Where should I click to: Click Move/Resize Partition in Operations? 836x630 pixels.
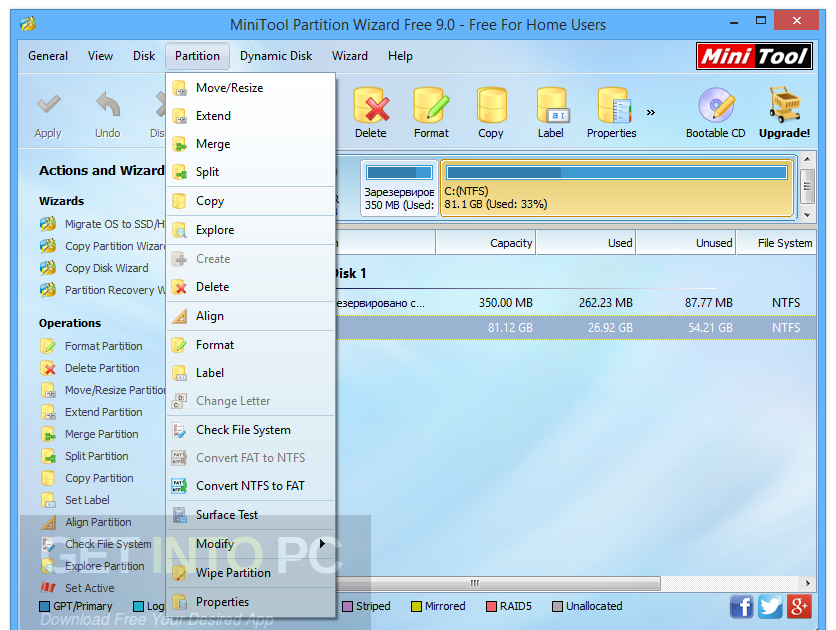[x=103, y=390]
